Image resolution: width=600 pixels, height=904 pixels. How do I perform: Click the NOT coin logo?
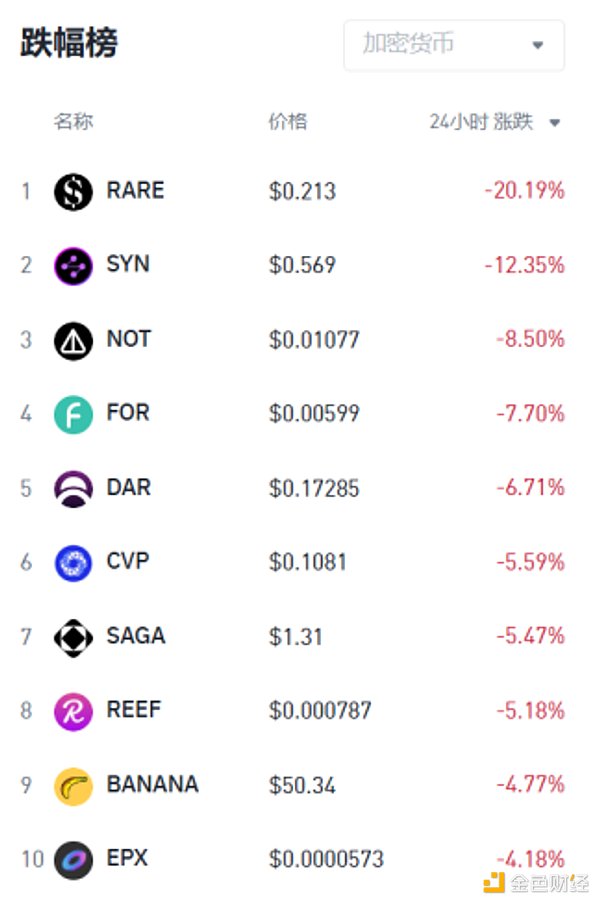click(73, 340)
